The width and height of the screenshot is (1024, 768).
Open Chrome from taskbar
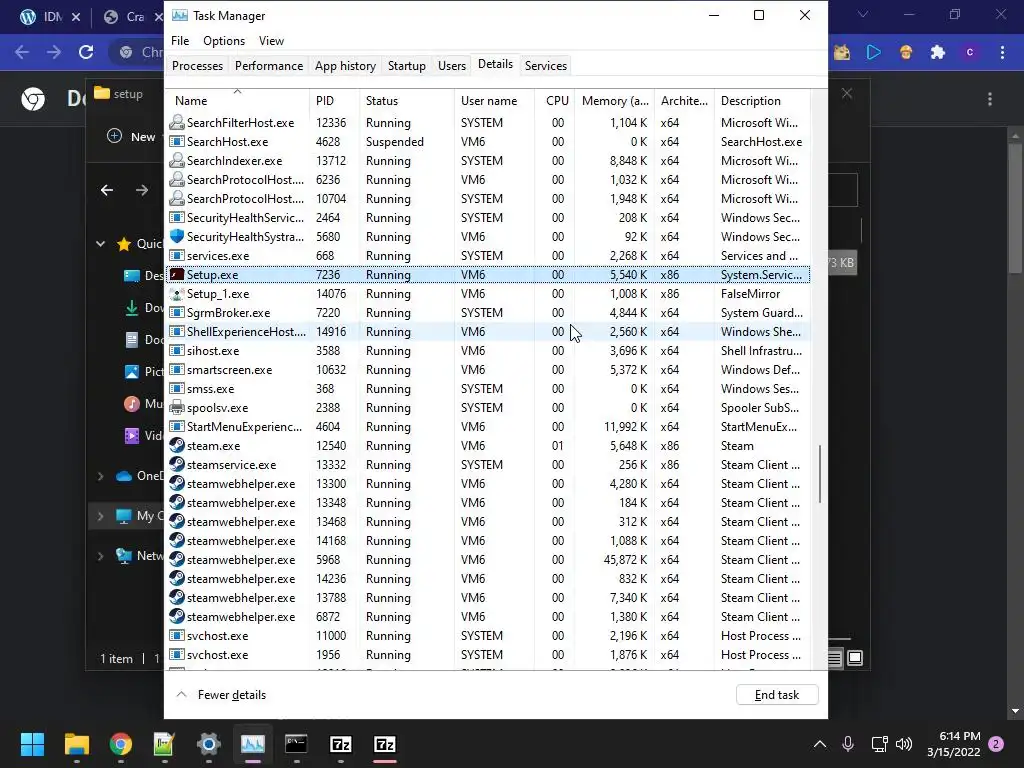point(120,744)
